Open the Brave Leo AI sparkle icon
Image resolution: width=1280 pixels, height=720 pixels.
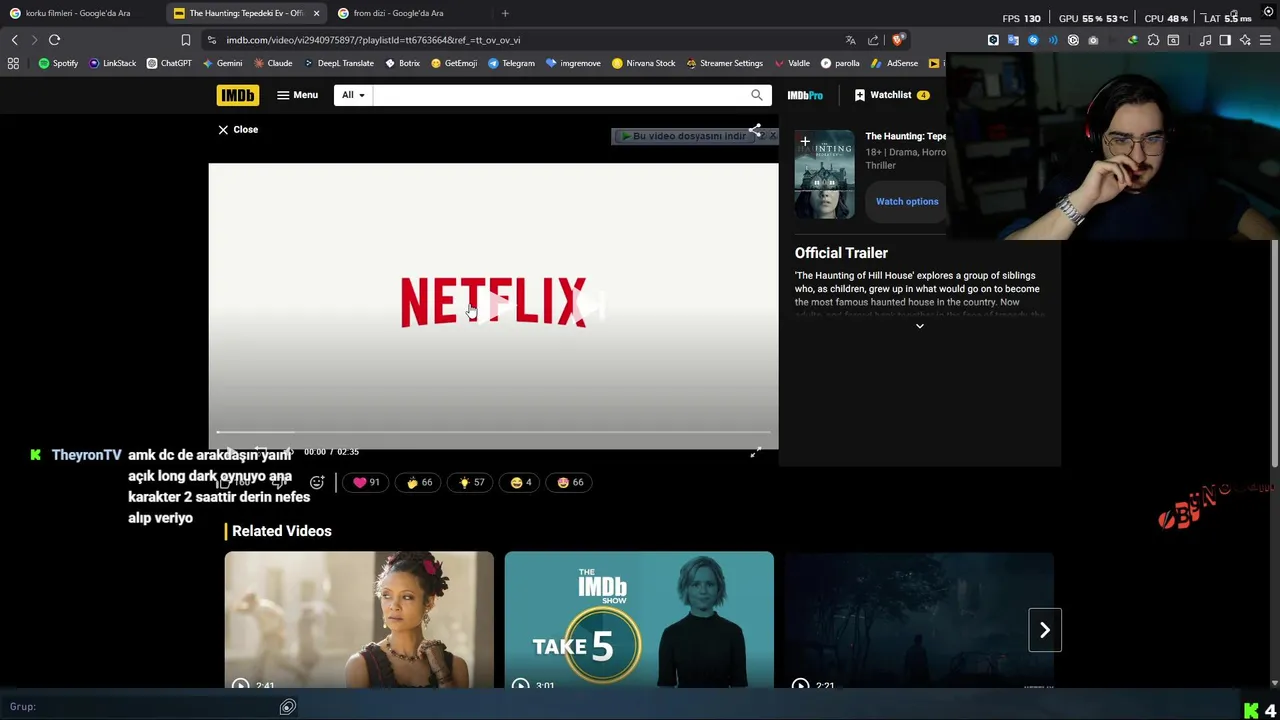1245,40
